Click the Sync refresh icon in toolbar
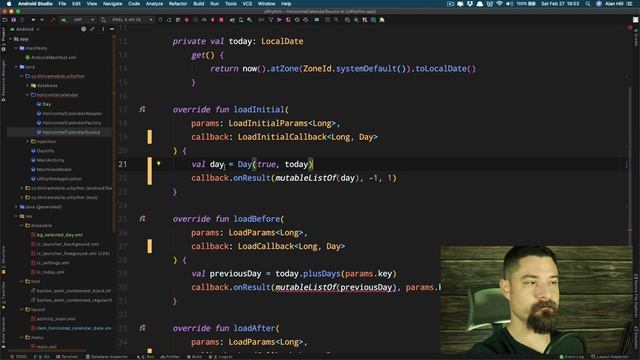640x360 pixels. [22, 20]
